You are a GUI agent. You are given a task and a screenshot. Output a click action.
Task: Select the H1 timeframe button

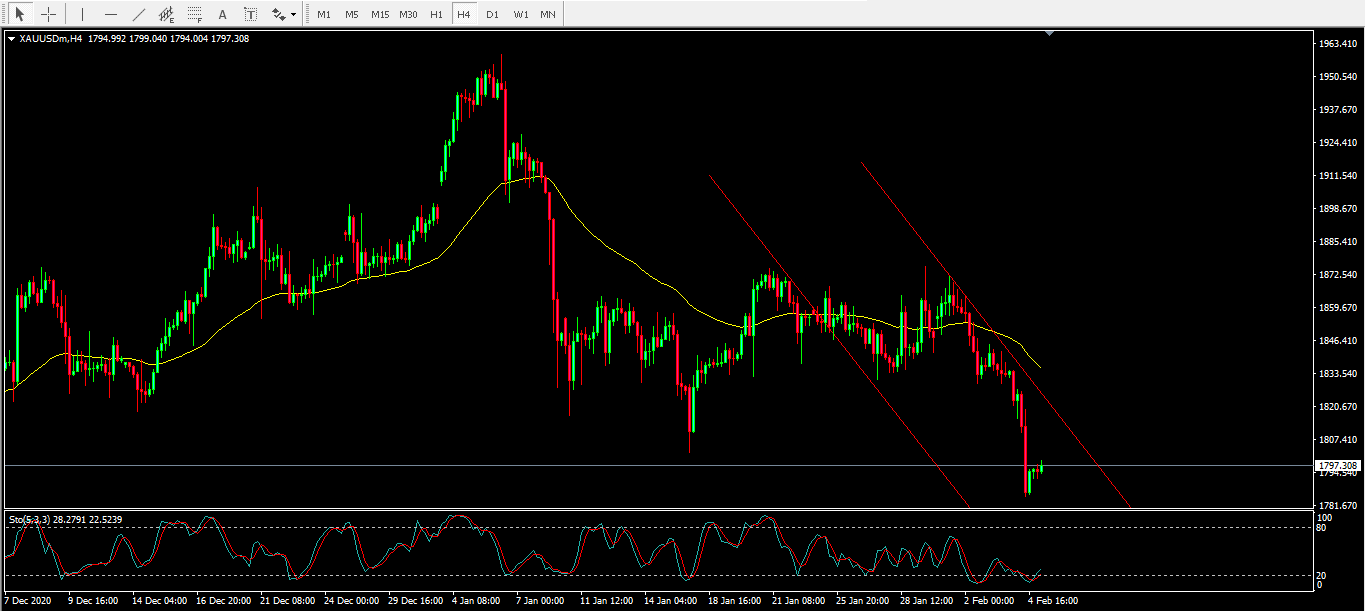(x=436, y=15)
